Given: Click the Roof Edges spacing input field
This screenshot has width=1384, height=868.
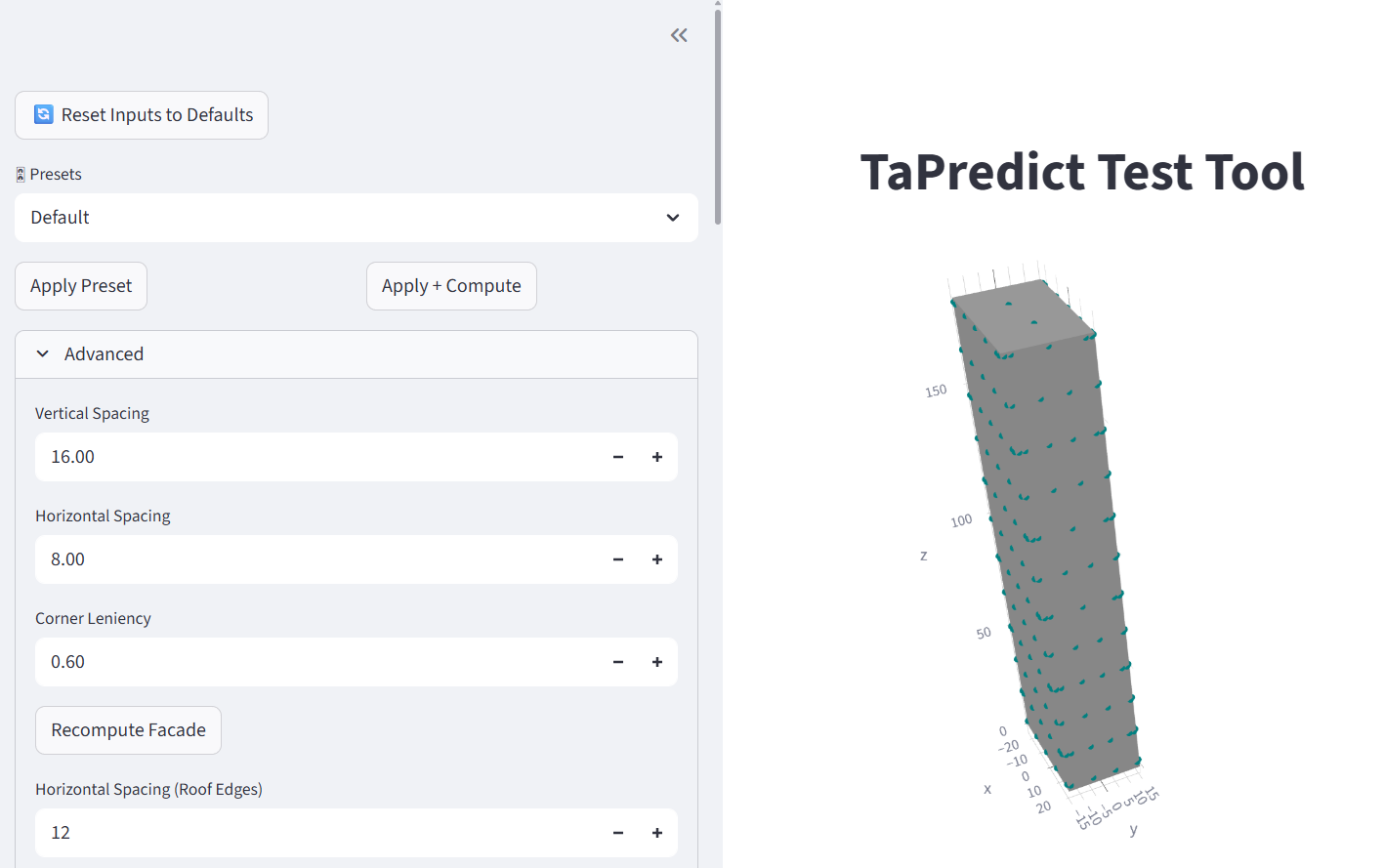Looking at the screenshot, I should (x=313, y=833).
